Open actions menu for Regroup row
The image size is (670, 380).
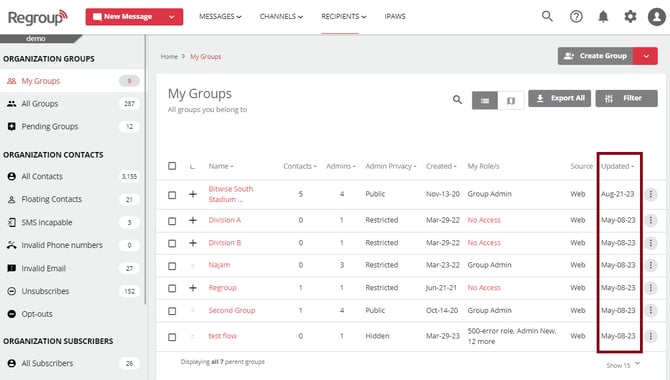click(650, 288)
